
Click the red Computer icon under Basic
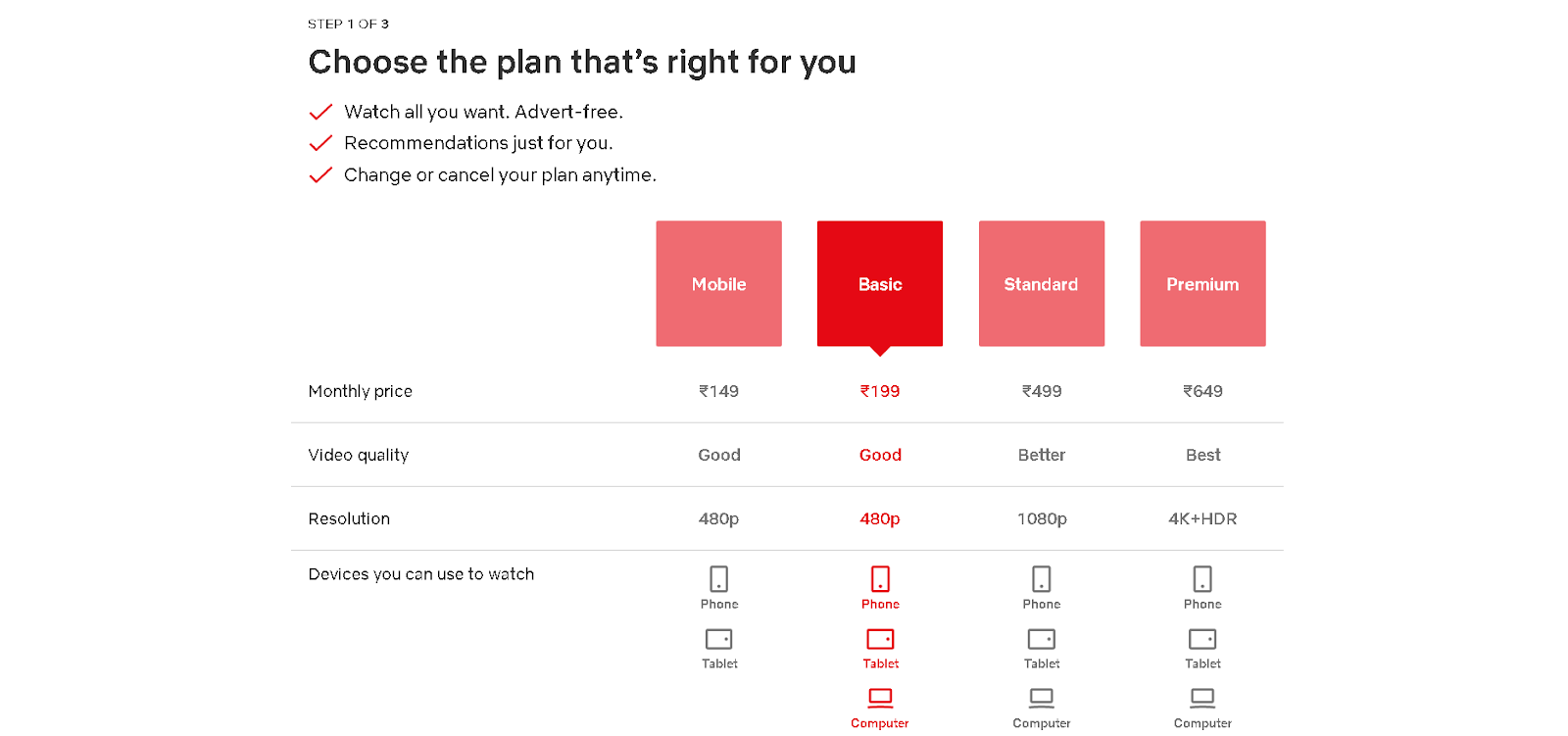[x=880, y=698]
